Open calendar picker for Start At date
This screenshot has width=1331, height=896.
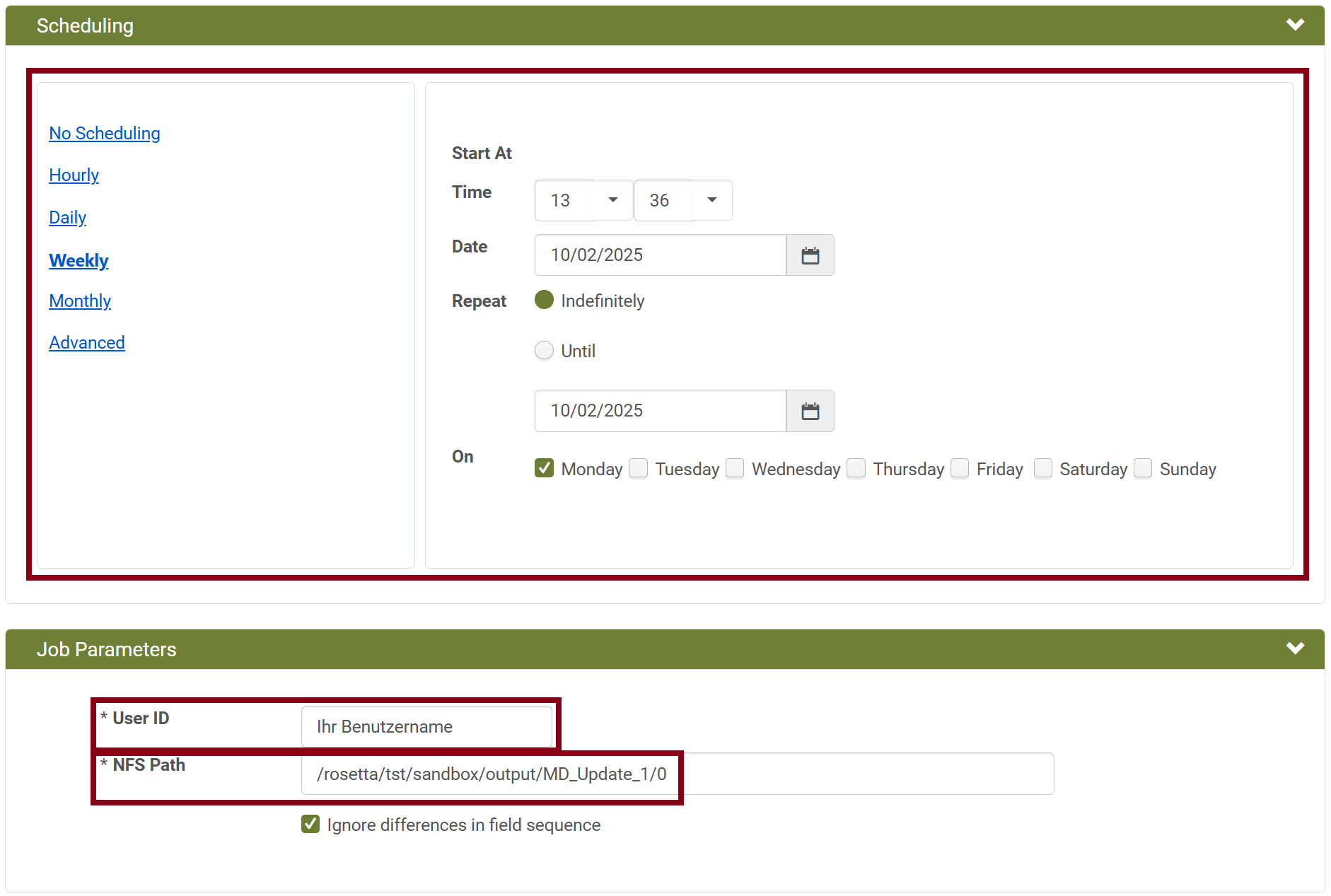click(x=810, y=255)
